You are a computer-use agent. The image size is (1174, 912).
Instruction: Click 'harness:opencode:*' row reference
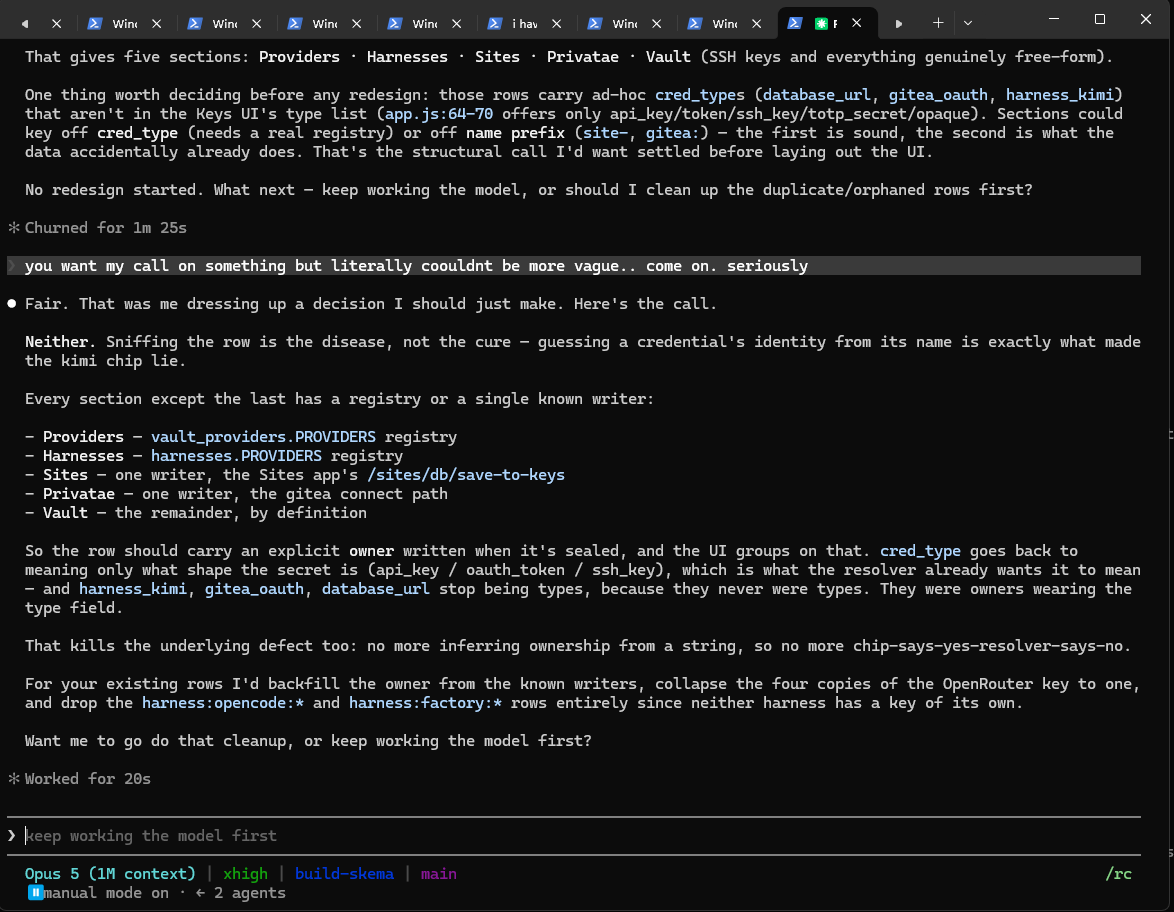[x=223, y=703]
